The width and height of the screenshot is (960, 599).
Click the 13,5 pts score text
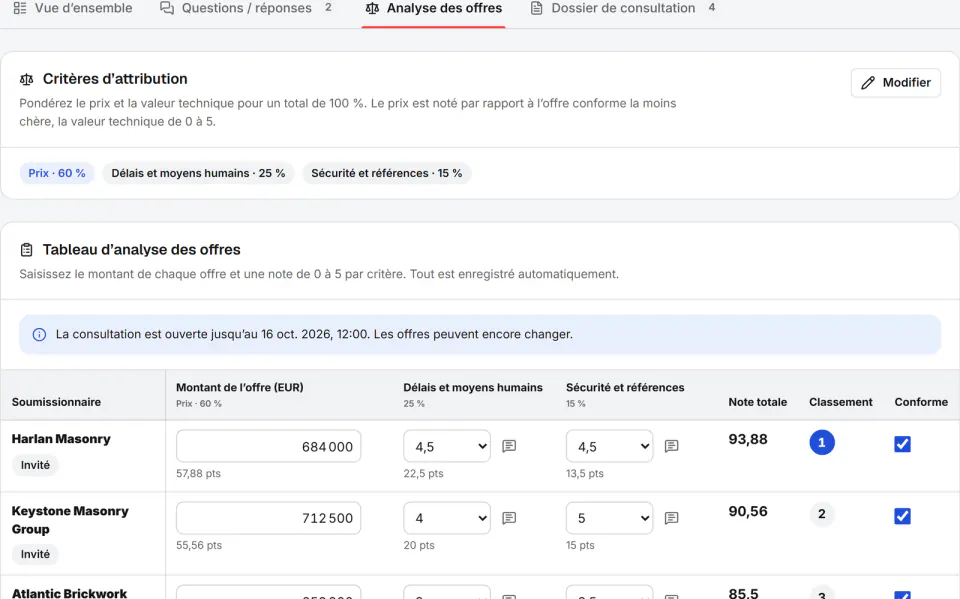(584, 473)
